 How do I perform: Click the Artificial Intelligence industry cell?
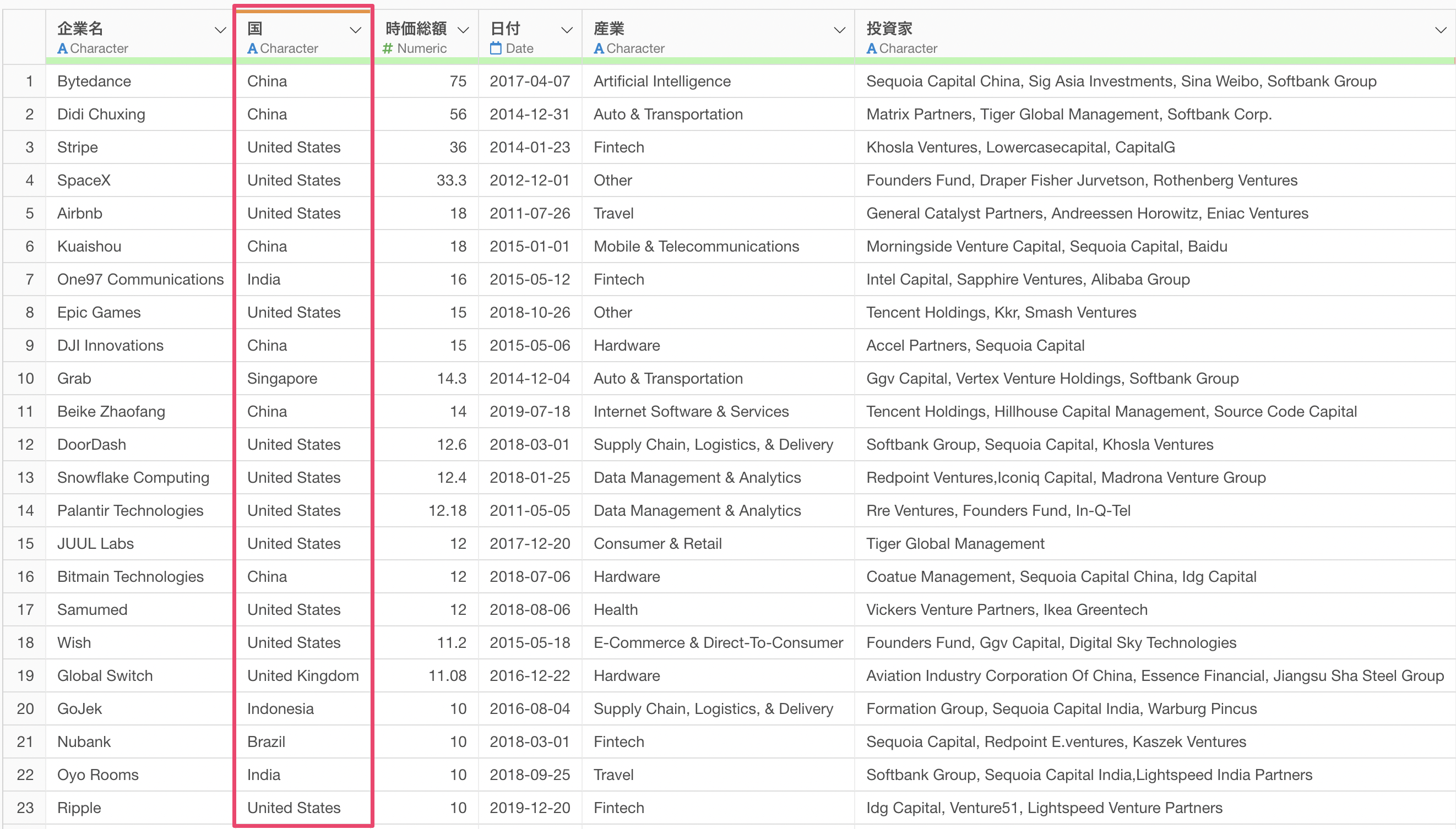coord(718,81)
